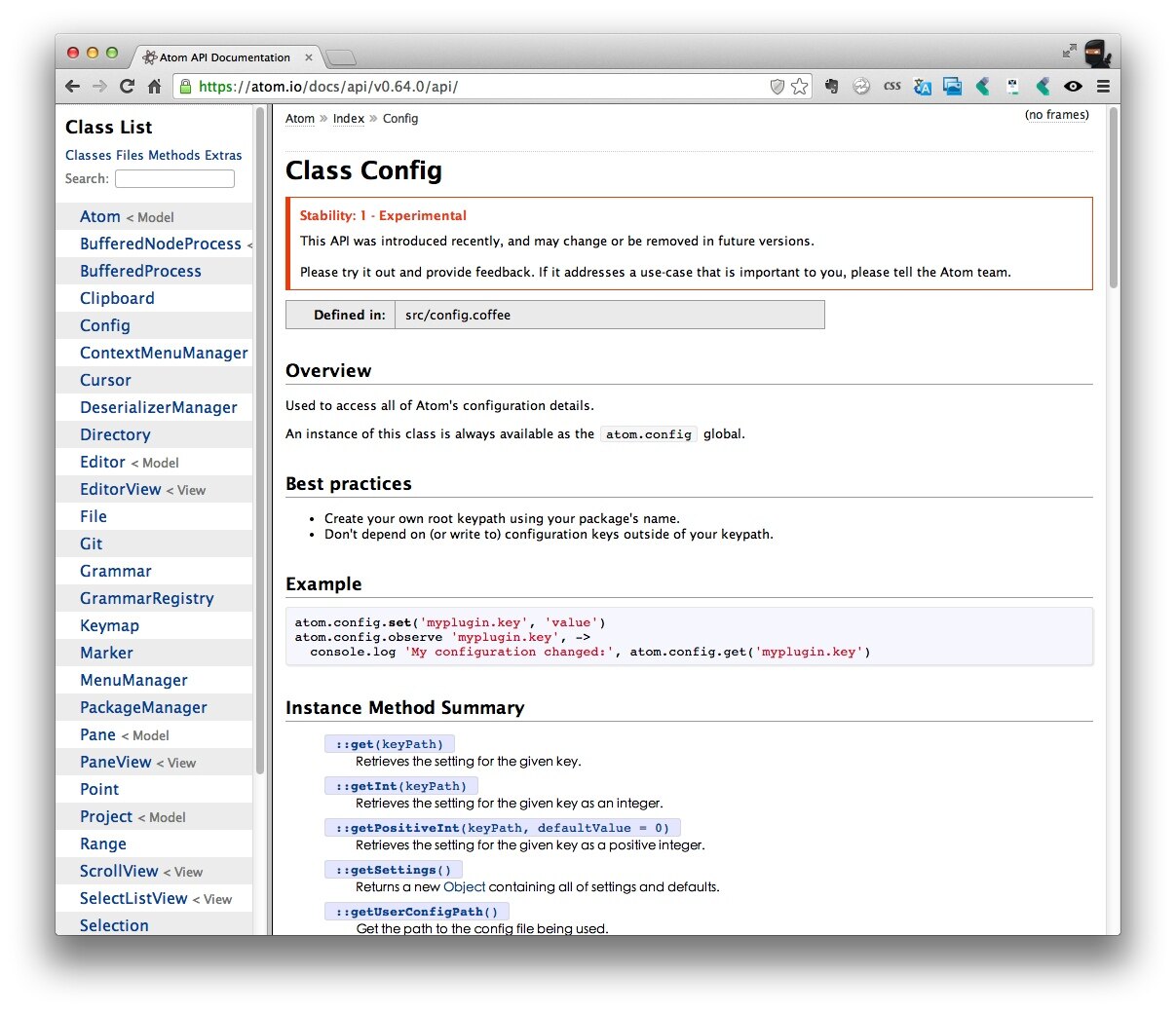
Task: Open the CSS extension icon
Action: click(x=891, y=86)
